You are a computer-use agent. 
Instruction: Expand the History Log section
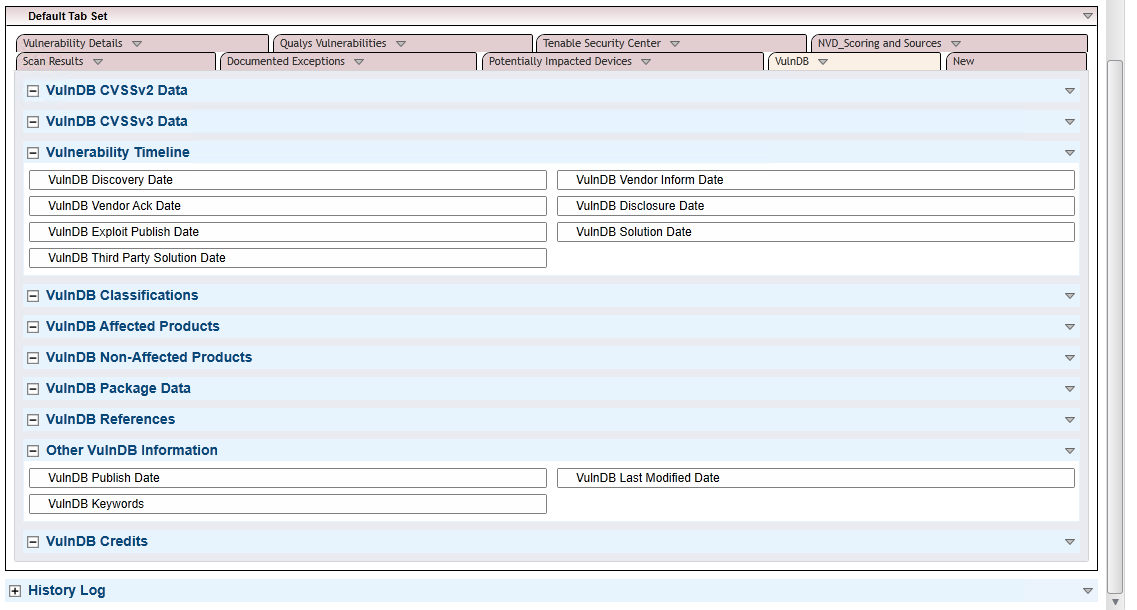tap(15, 591)
